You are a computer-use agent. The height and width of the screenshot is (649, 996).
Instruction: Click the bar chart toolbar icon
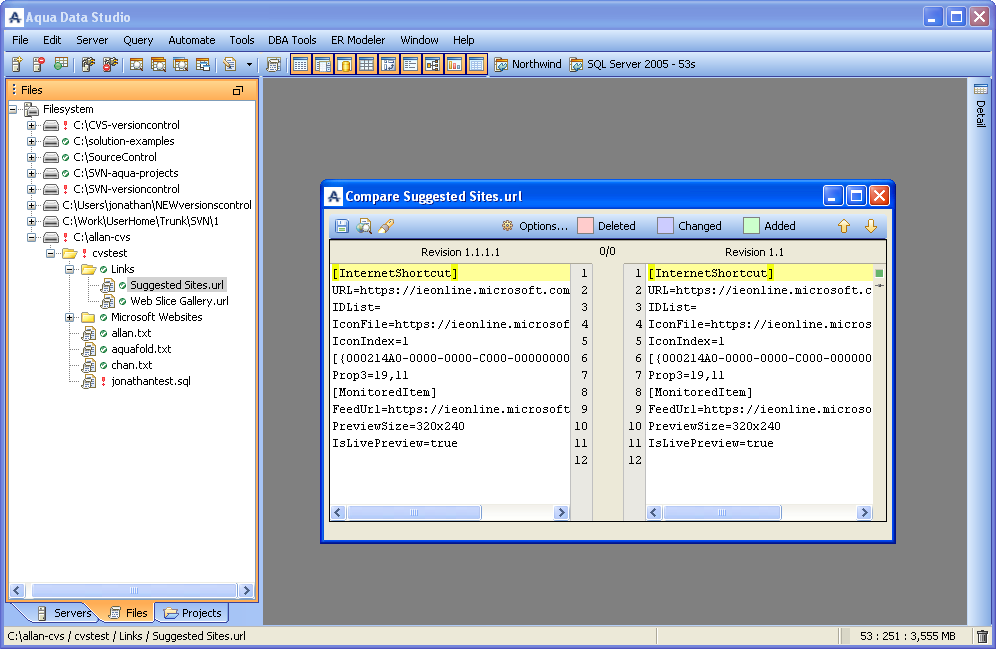click(x=454, y=65)
